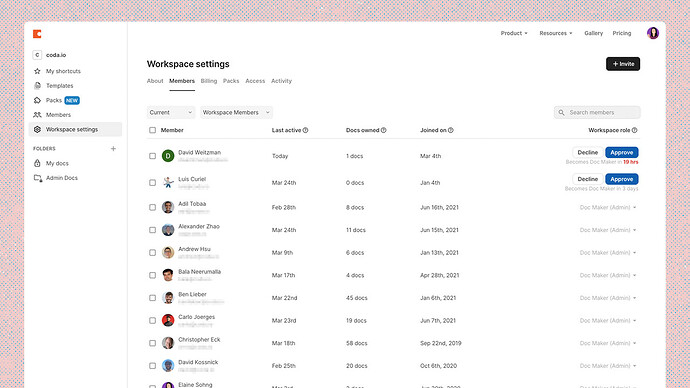
Task: Expand the Resources menu
Action: click(556, 33)
